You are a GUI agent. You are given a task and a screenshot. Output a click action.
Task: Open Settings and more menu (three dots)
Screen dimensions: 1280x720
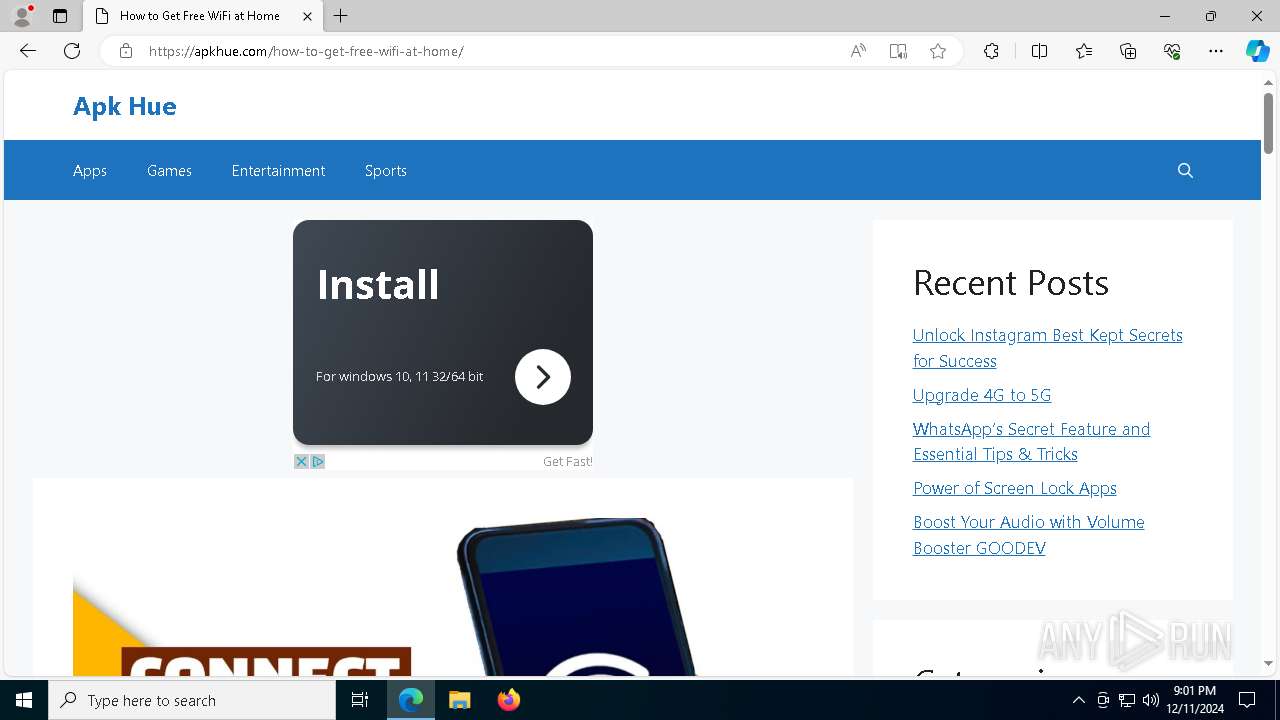(x=1216, y=51)
